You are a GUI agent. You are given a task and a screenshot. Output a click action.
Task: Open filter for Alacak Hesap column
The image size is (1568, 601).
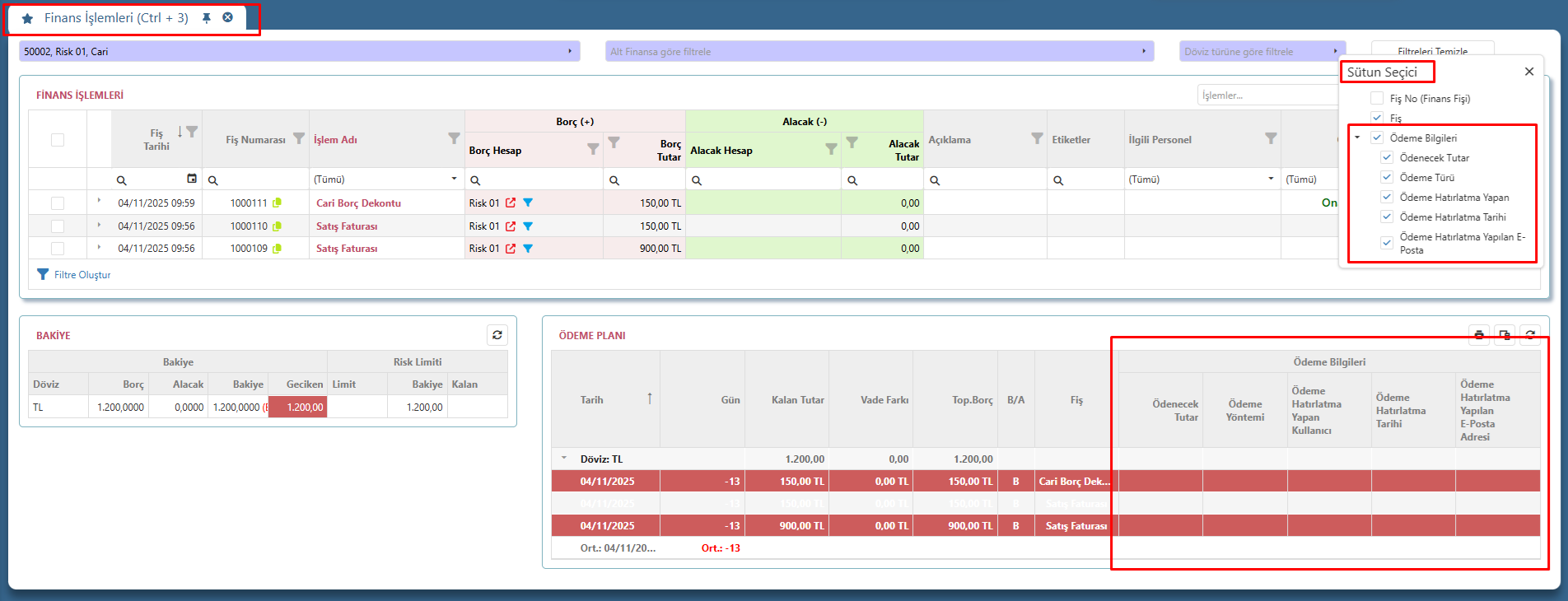tap(832, 149)
